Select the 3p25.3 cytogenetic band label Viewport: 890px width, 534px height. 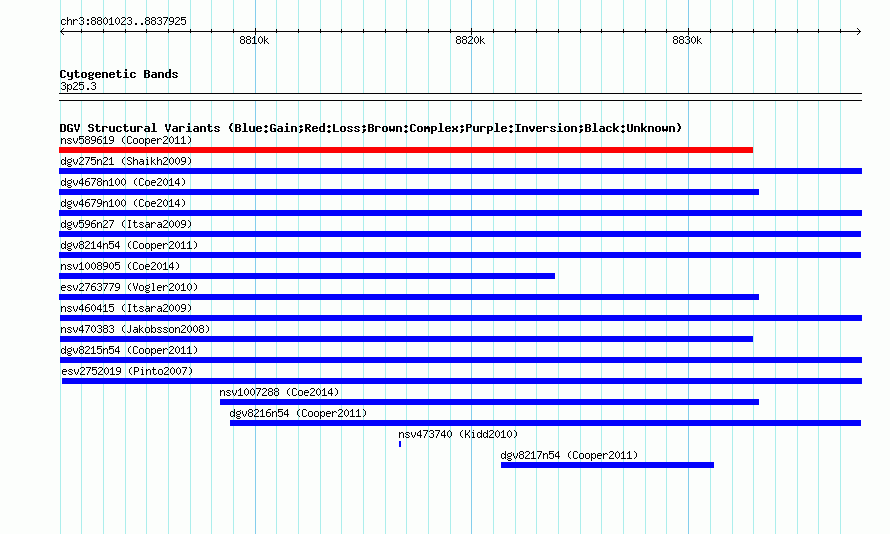(78, 86)
